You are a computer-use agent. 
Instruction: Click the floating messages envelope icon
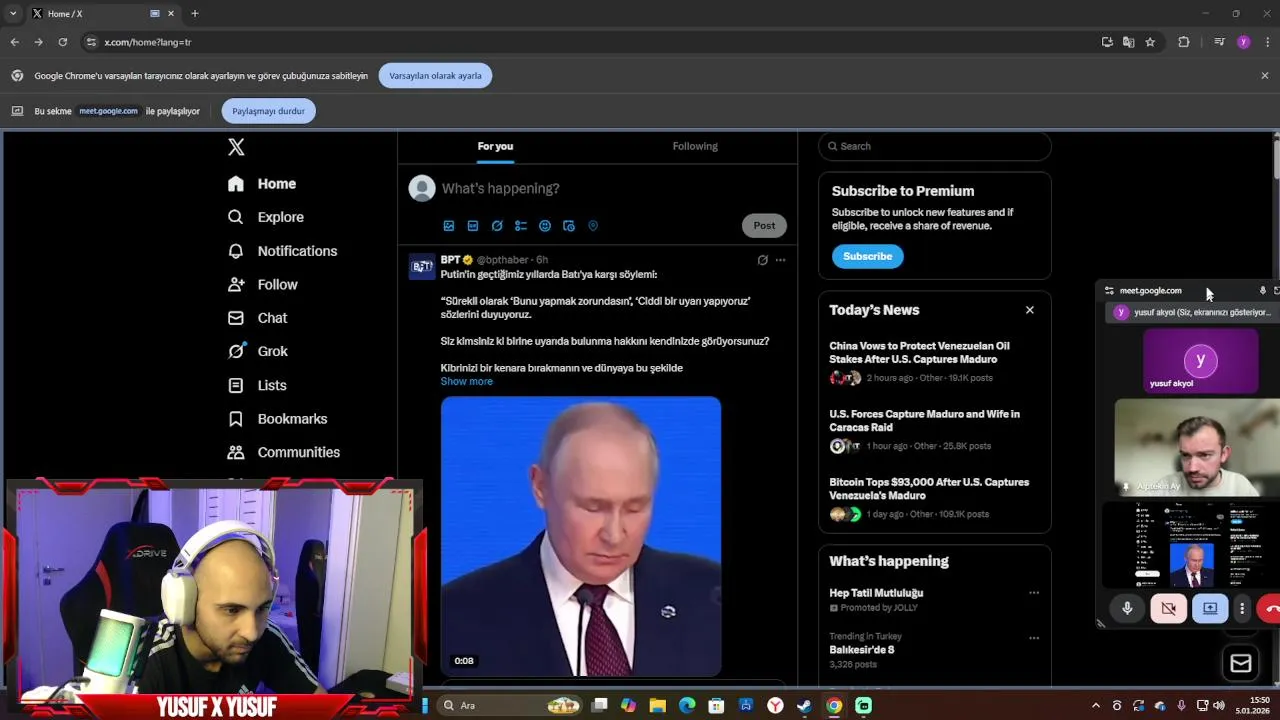1241,663
